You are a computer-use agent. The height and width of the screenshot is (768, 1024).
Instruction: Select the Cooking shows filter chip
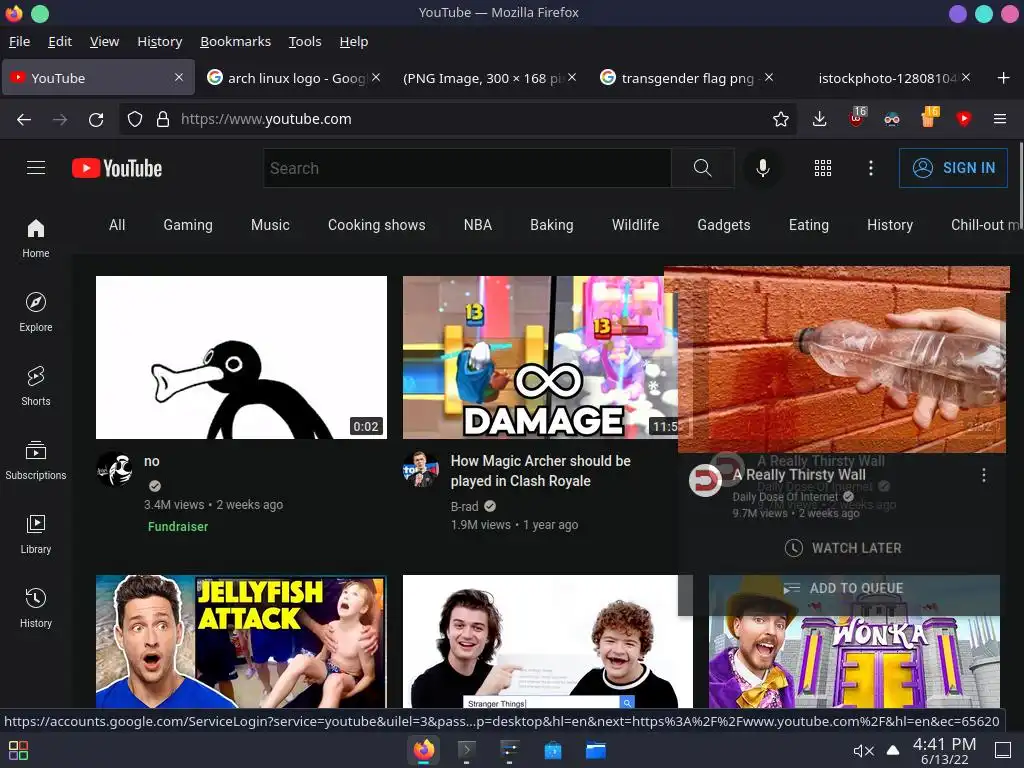[x=377, y=225]
